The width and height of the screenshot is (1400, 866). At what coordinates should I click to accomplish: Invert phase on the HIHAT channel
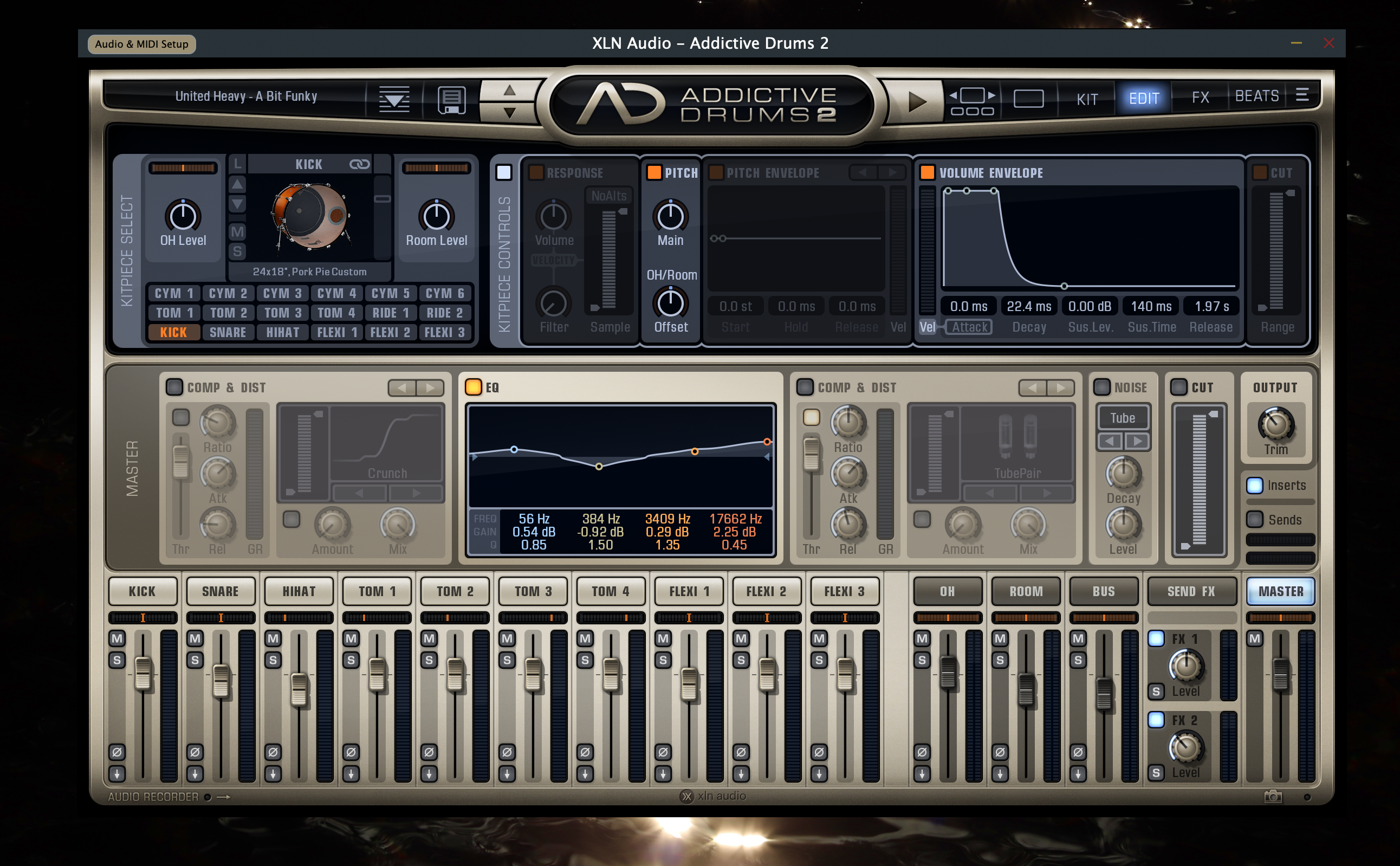pyautogui.click(x=273, y=752)
